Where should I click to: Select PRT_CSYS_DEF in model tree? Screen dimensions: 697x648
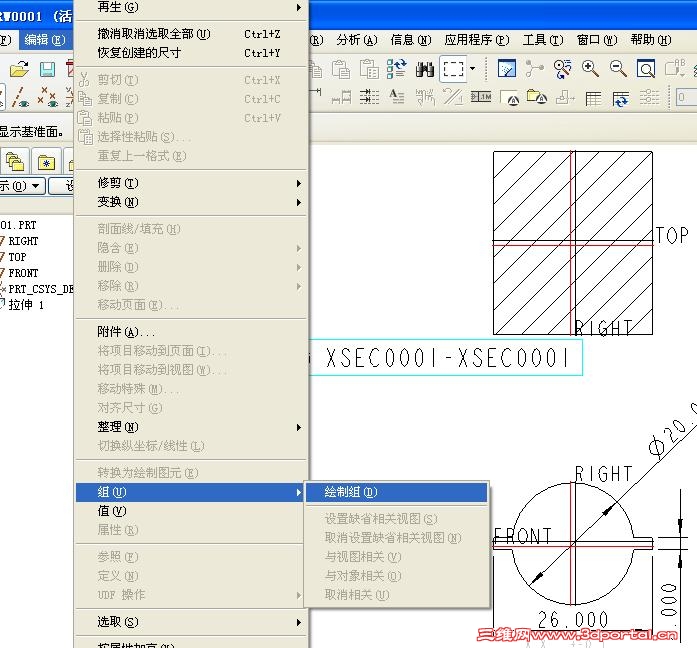[40, 289]
